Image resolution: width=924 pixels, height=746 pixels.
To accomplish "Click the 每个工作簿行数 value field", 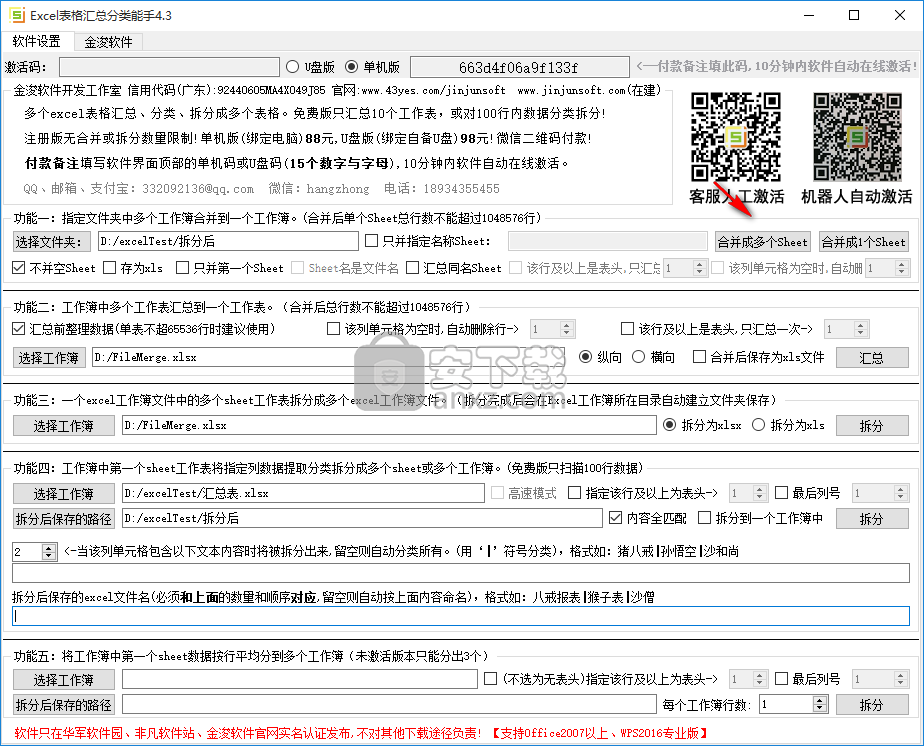I will pos(786,704).
